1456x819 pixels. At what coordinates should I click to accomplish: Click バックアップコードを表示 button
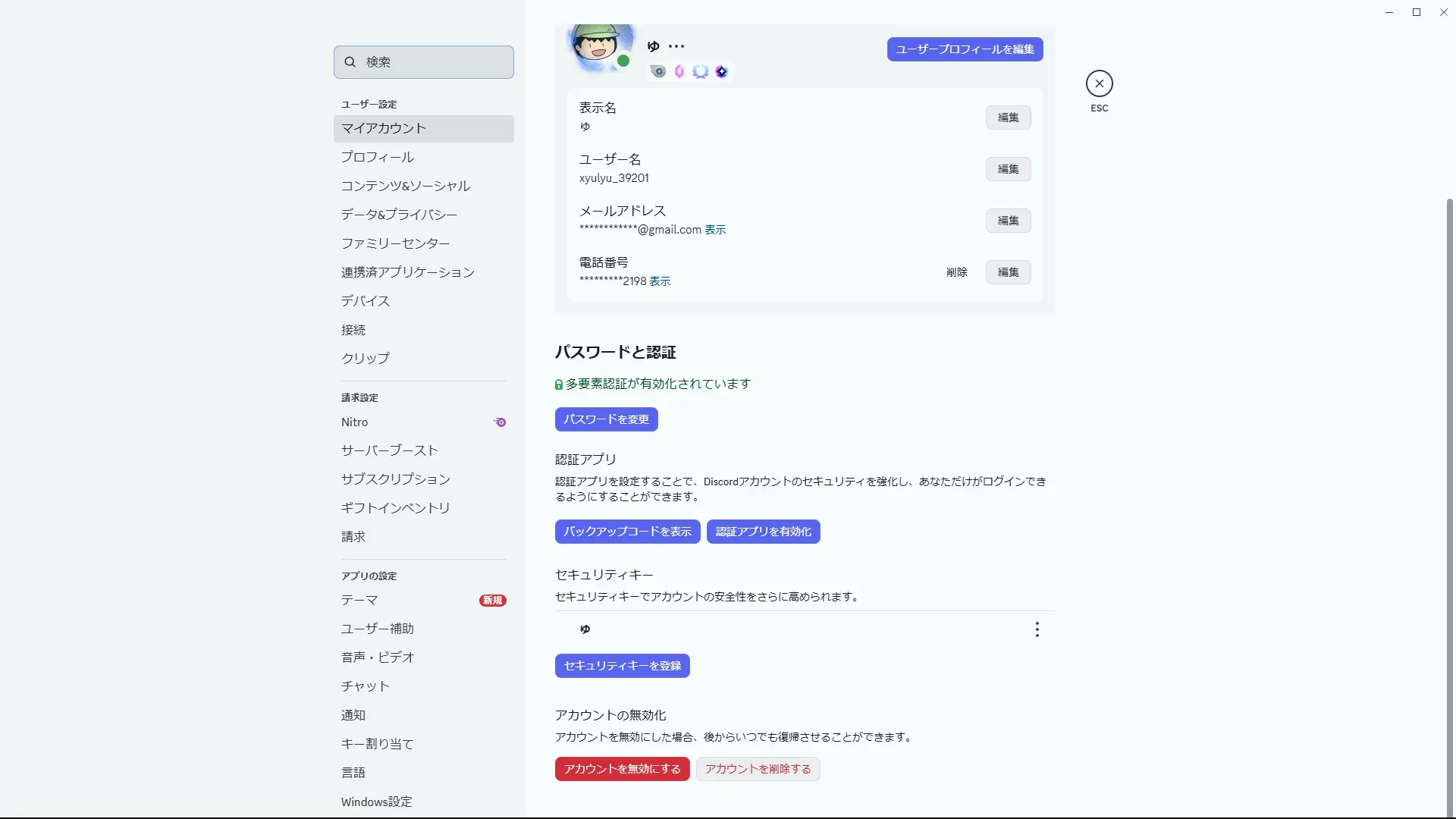tap(627, 532)
